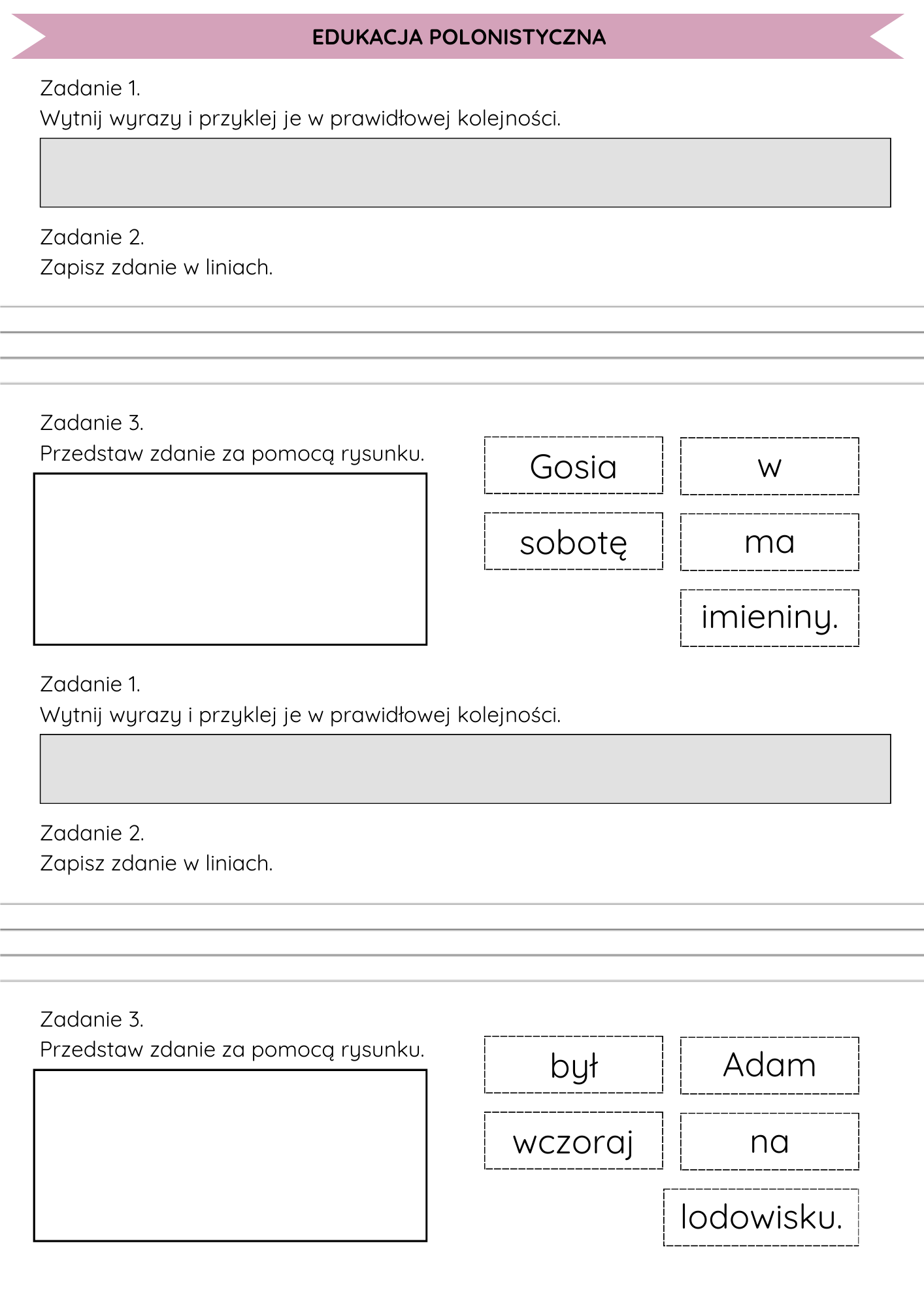Click the EDUKACJA POLONISTYCZNA header title
924x1307 pixels.
459,37
